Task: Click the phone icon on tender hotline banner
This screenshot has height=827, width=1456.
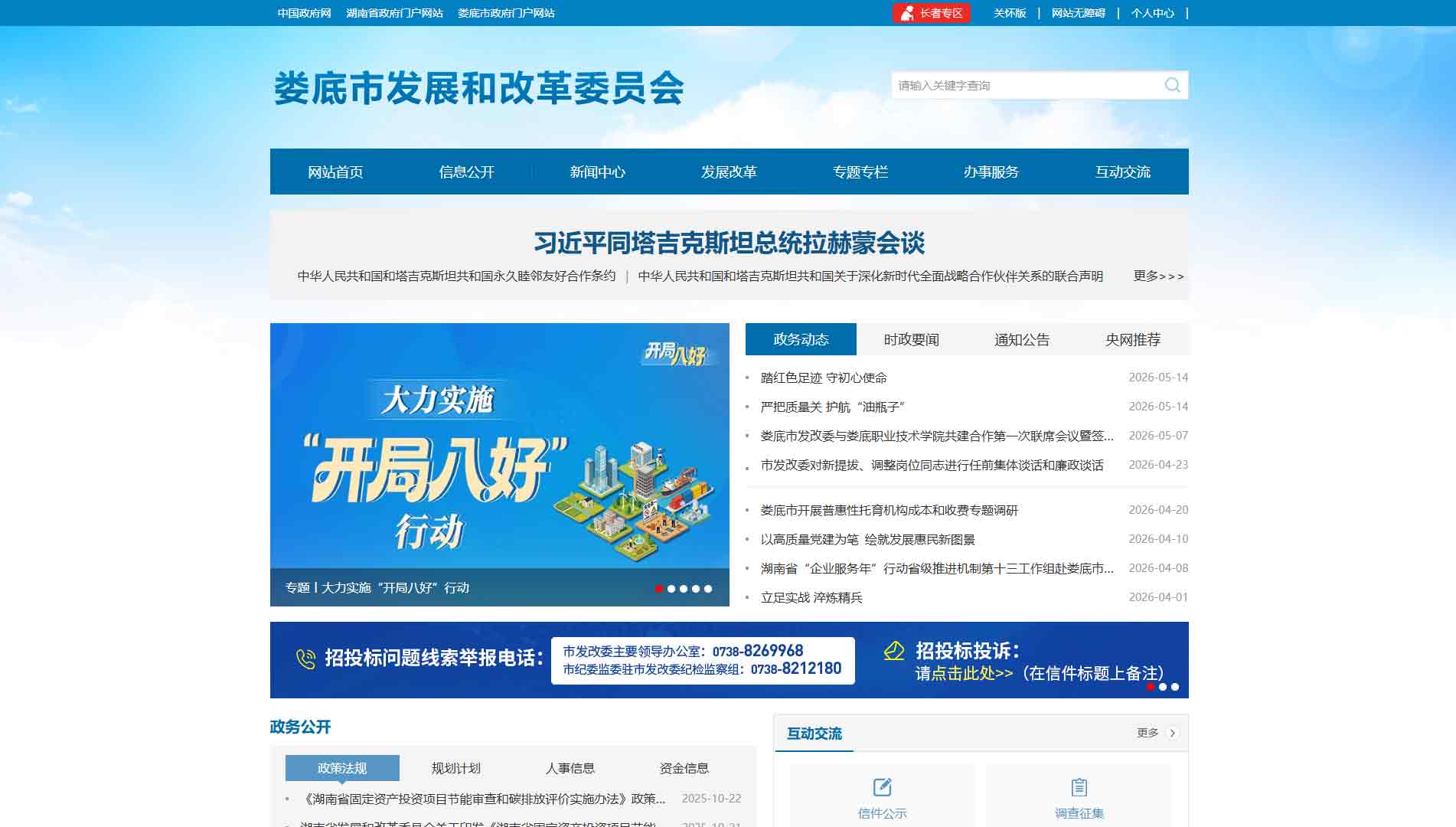Action: point(305,659)
